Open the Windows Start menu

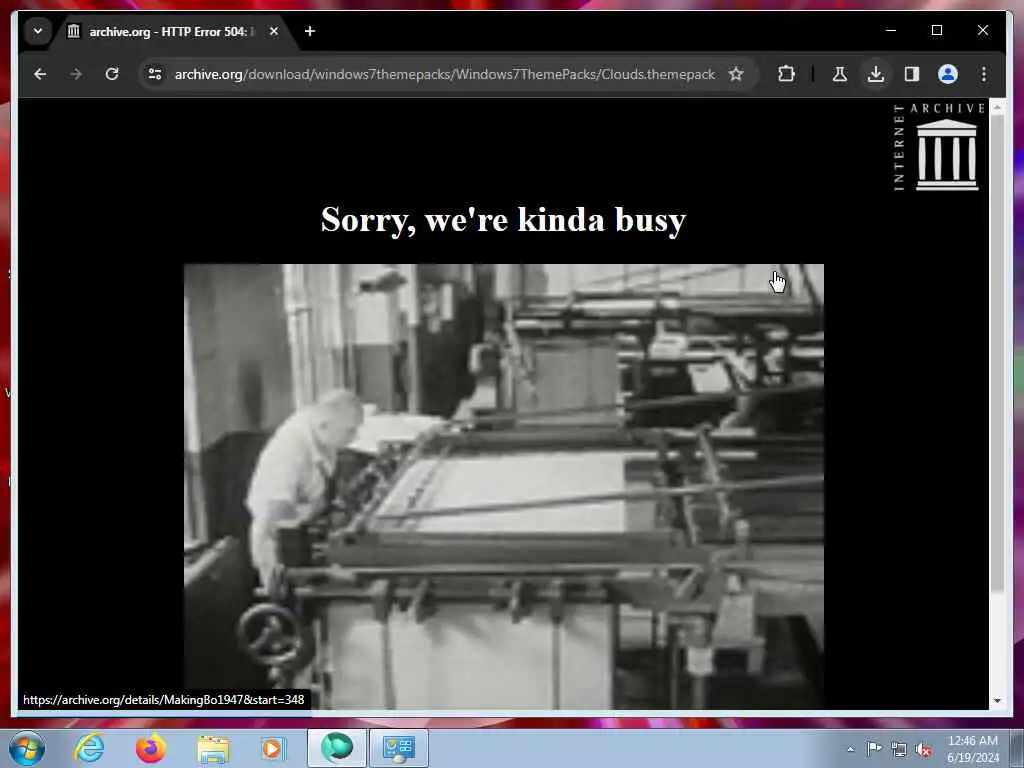pyautogui.click(x=27, y=748)
